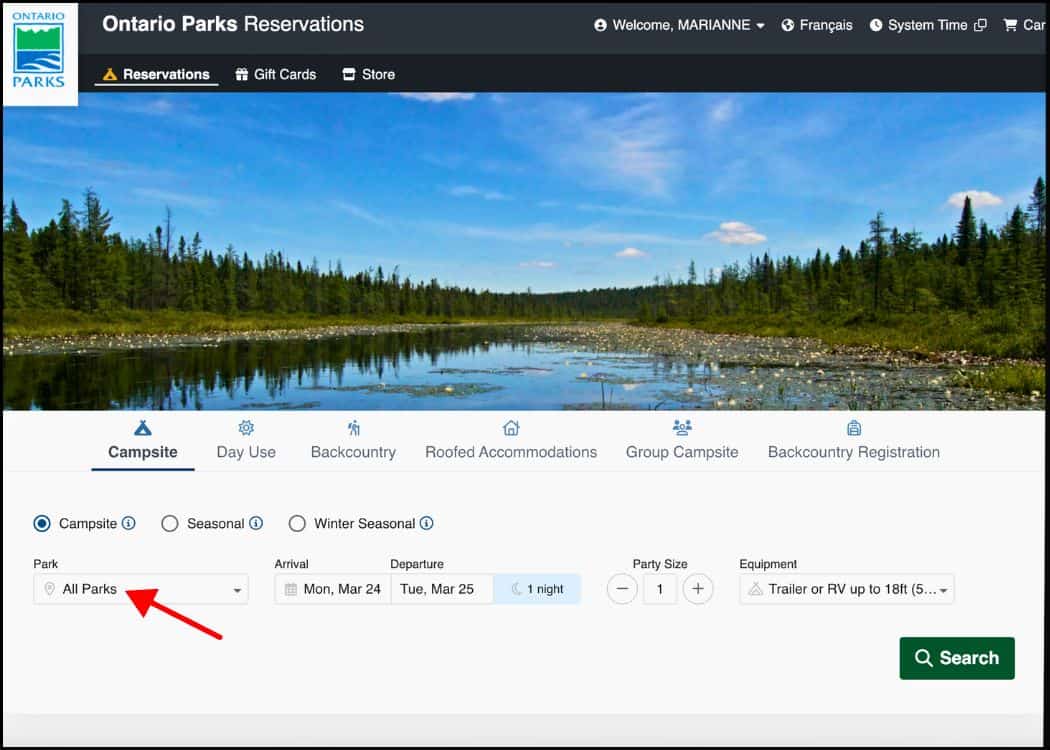
Task: Click the tent icon above Campsite tab
Action: point(143,428)
